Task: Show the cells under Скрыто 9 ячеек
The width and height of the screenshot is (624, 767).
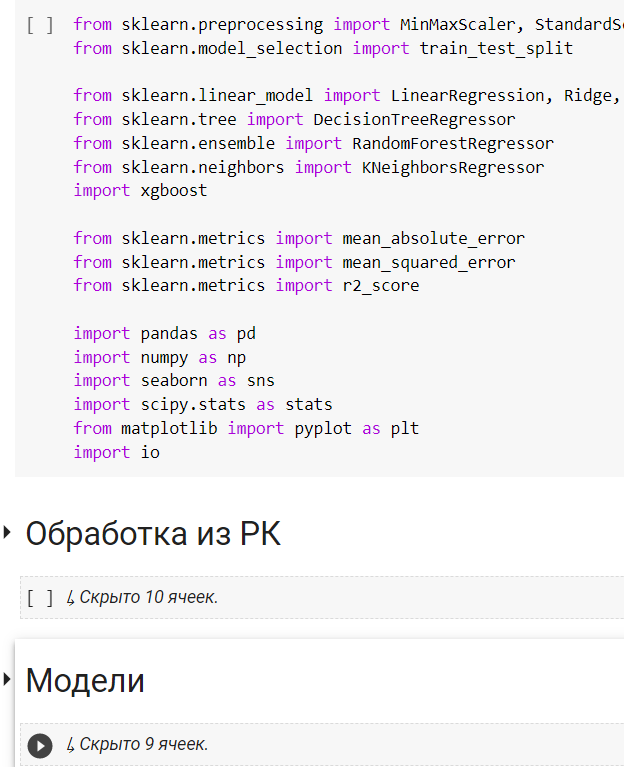Action: coord(144,745)
